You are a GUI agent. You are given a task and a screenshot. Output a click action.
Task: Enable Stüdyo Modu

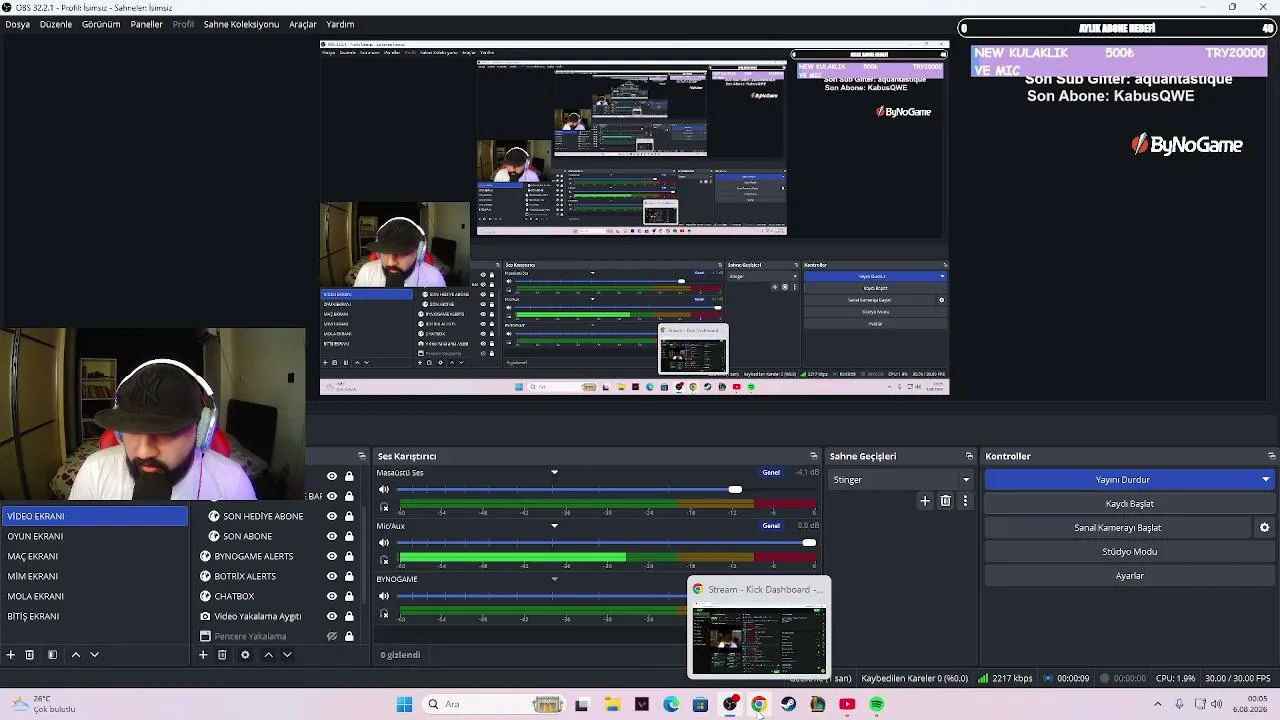[x=1130, y=552]
